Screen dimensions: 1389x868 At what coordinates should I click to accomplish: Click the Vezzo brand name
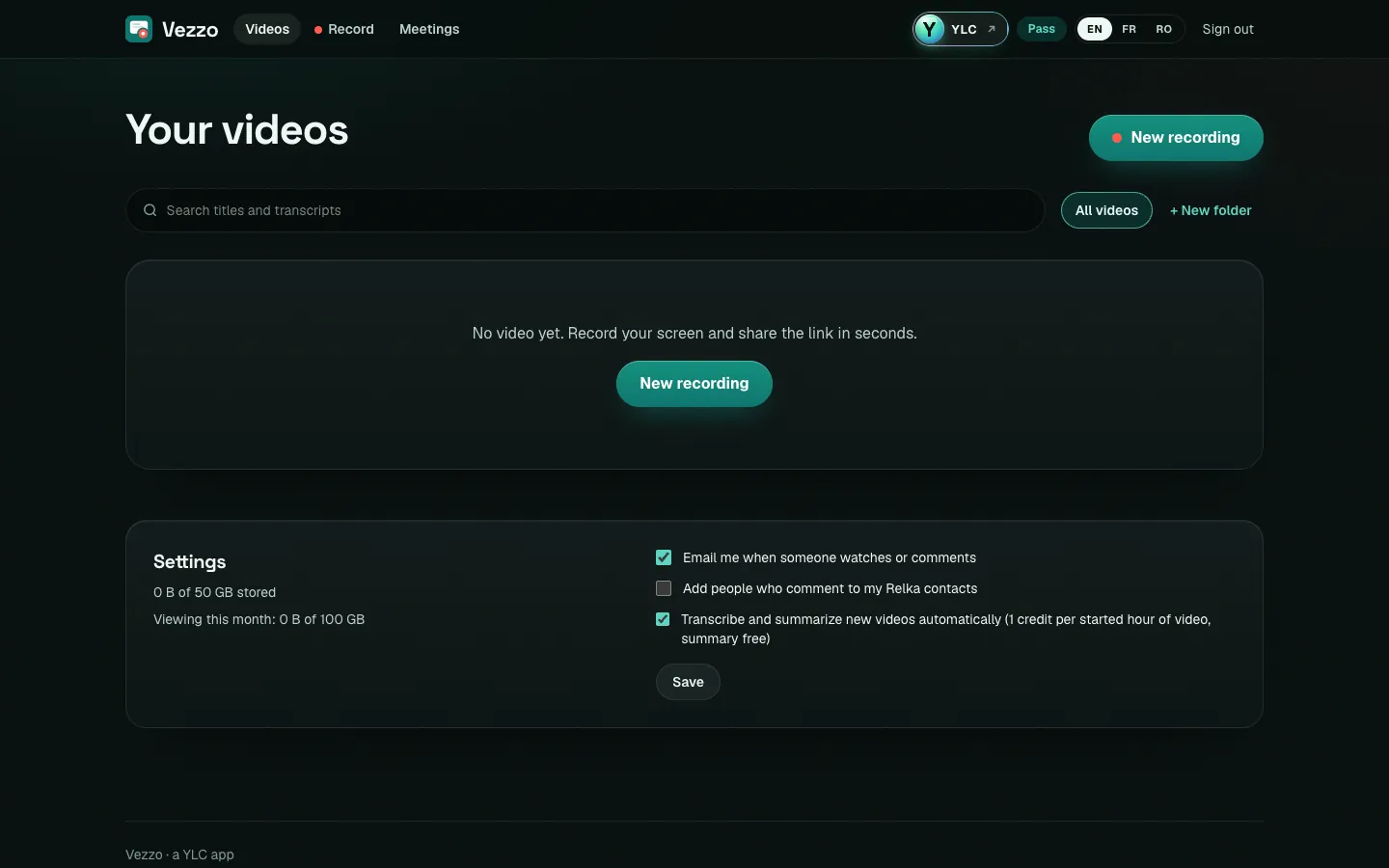click(x=190, y=29)
